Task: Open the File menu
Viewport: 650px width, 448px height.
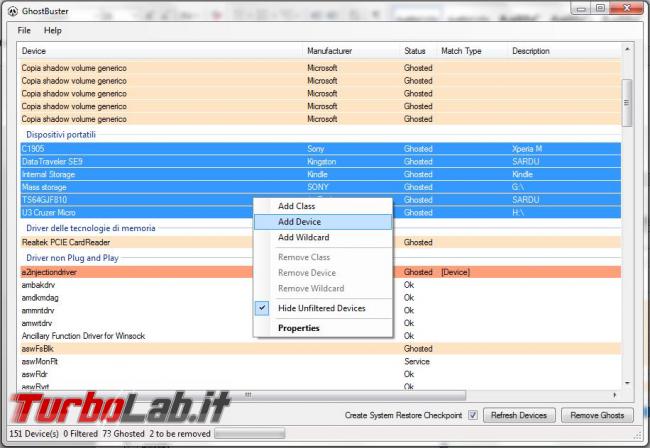Action: click(x=24, y=30)
